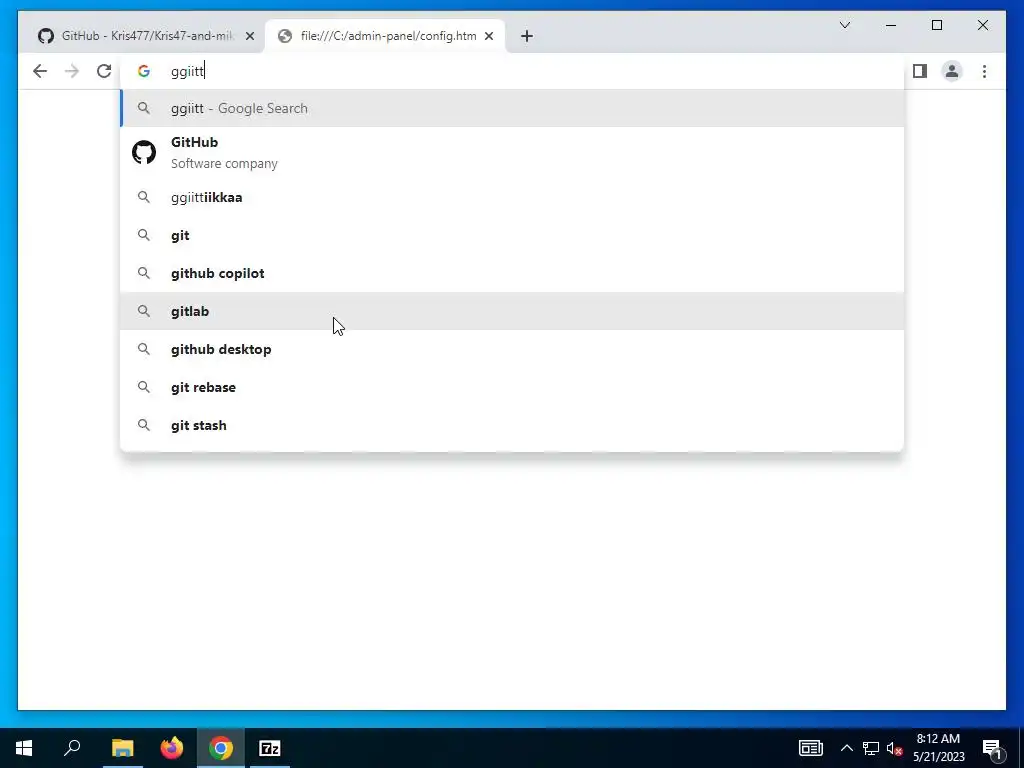
Task: Click the Chrome taskbar icon
Action: click(221, 748)
